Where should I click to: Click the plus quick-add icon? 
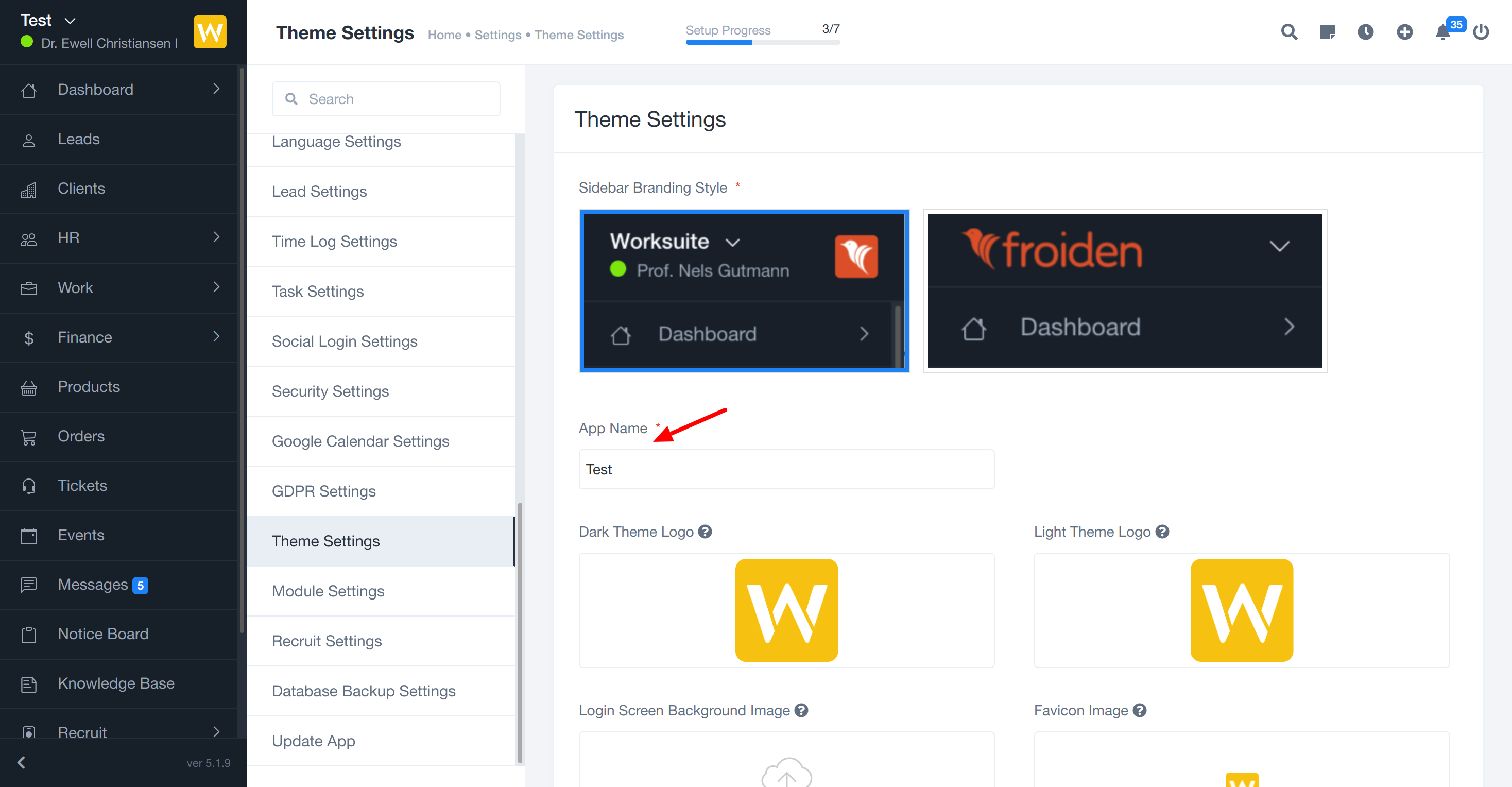(x=1404, y=32)
